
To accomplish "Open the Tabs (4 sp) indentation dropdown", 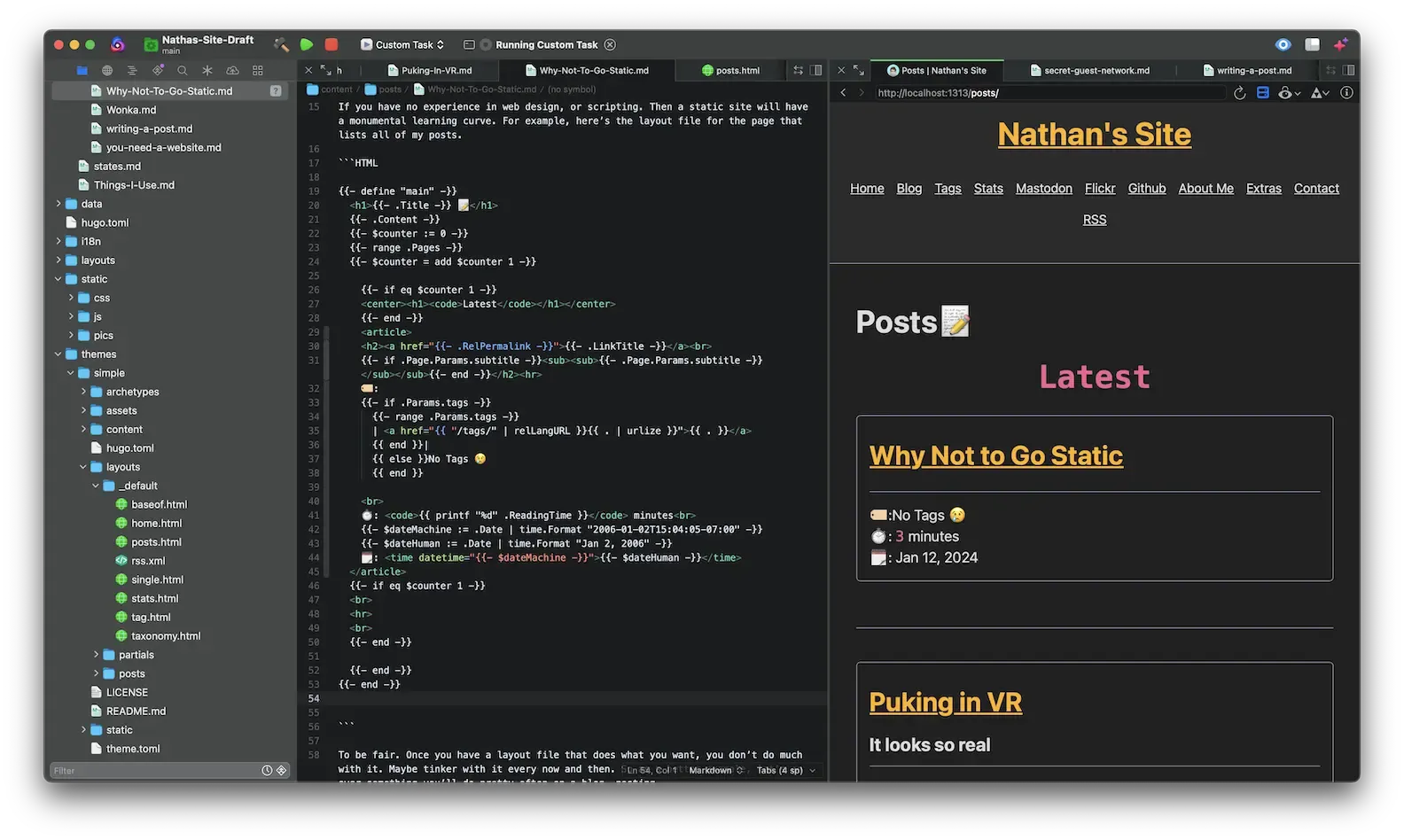I will (785, 771).
